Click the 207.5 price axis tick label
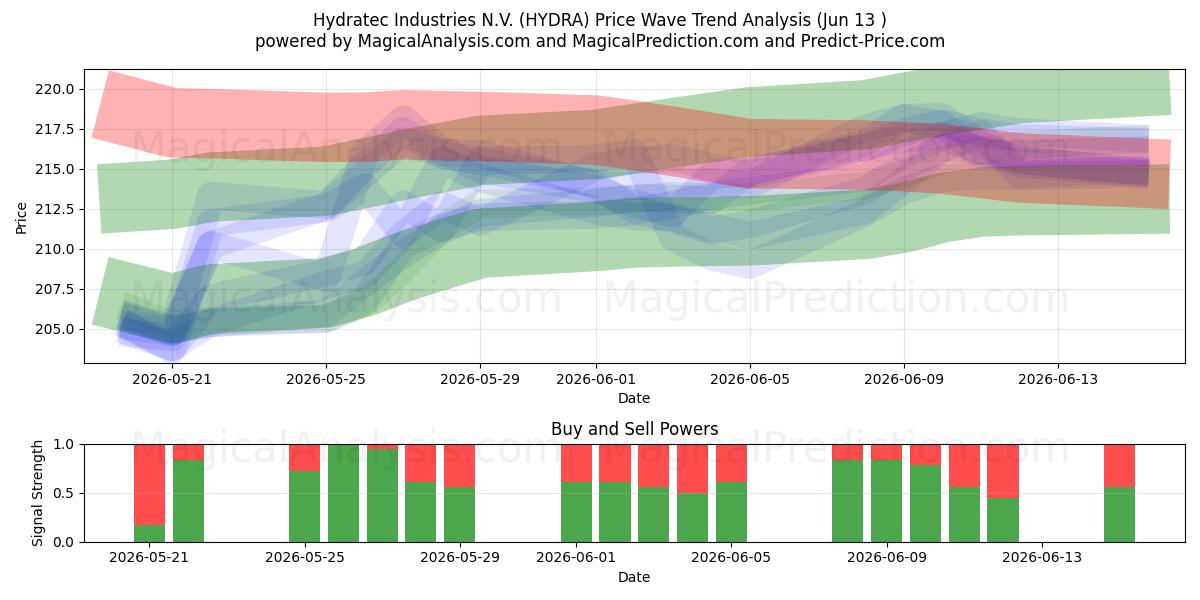Screen dimensions: 1200x600 click(56, 289)
